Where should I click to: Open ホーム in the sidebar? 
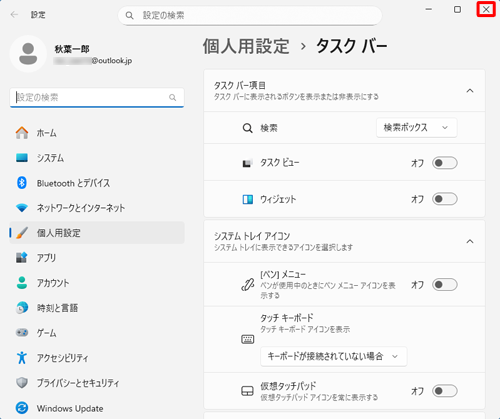(x=97, y=133)
